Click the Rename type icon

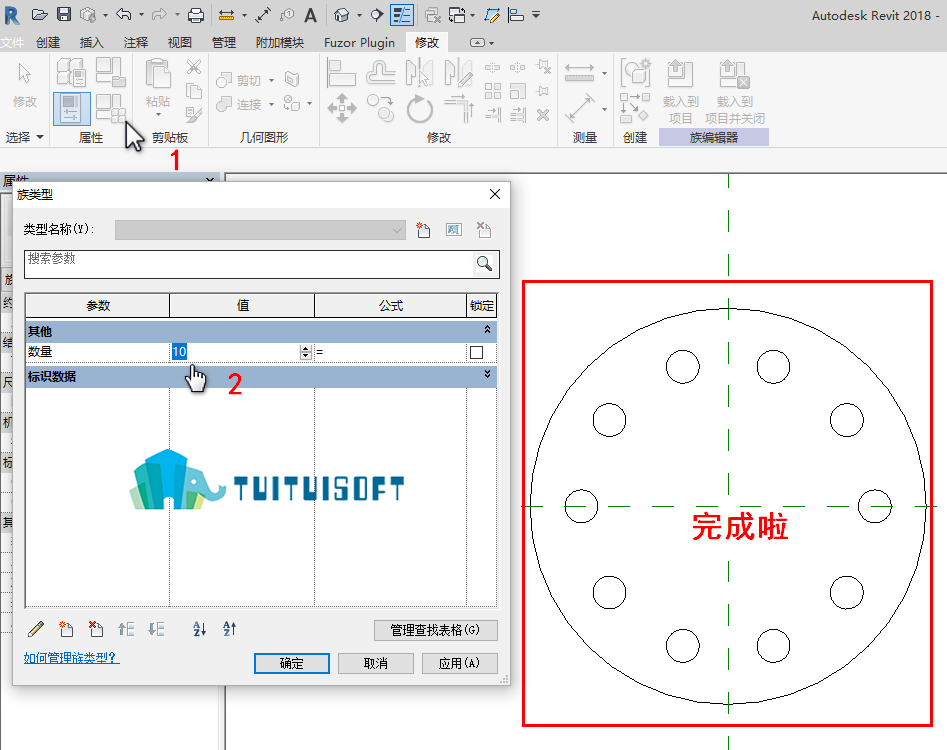click(x=454, y=229)
